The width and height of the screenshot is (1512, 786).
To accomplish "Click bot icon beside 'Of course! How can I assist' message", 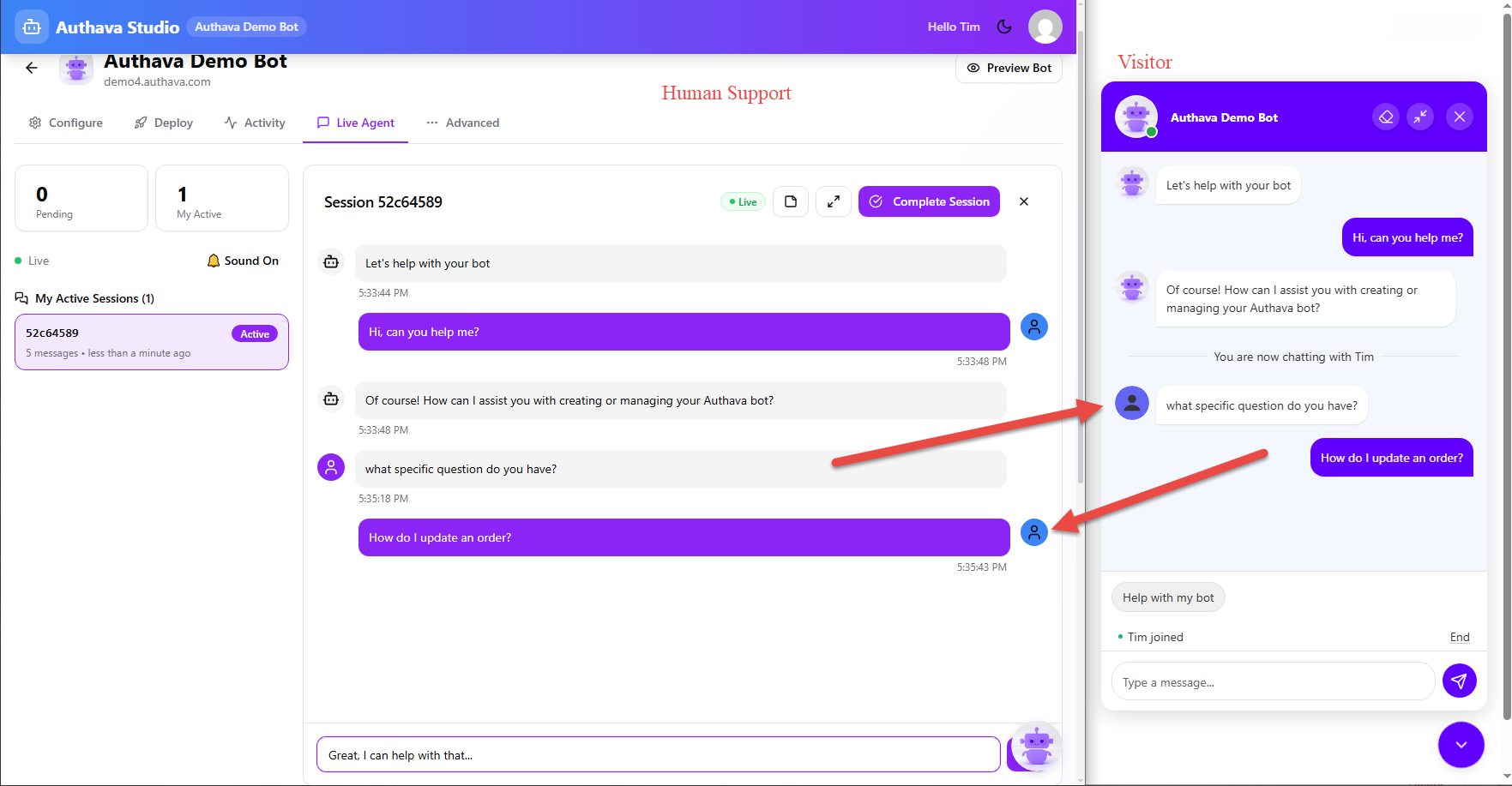I will pyautogui.click(x=331, y=399).
